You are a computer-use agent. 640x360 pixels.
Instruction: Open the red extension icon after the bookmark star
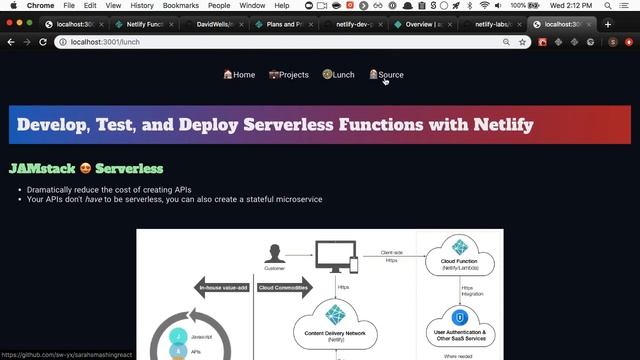pyautogui.click(x=542, y=42)
